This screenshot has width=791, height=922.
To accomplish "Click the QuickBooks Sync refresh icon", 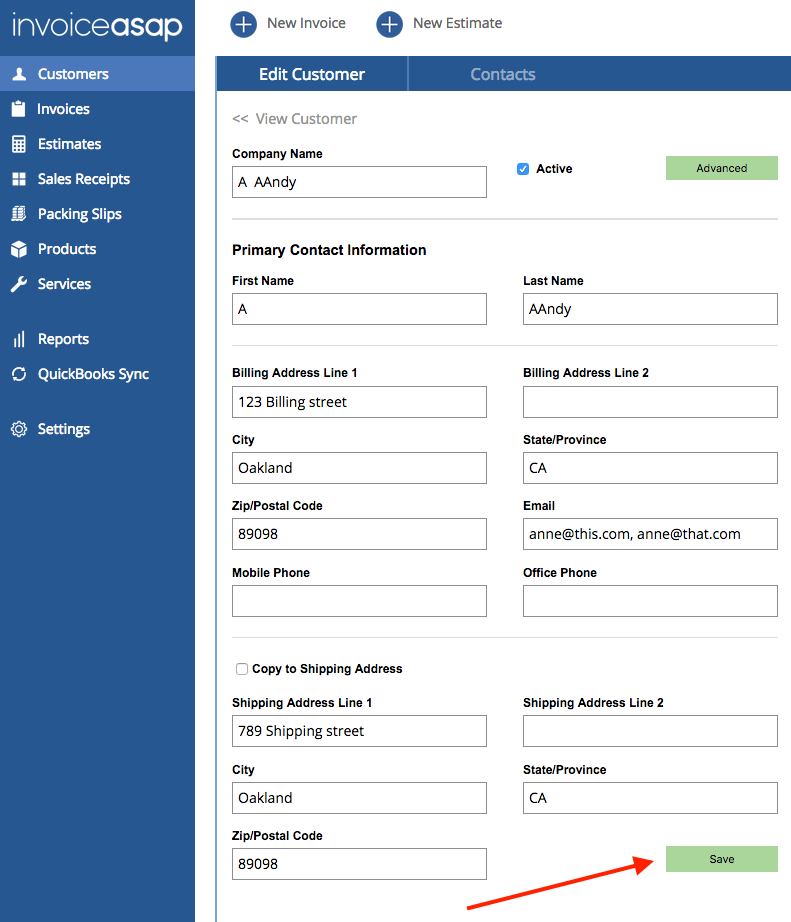I will point(19,374).
